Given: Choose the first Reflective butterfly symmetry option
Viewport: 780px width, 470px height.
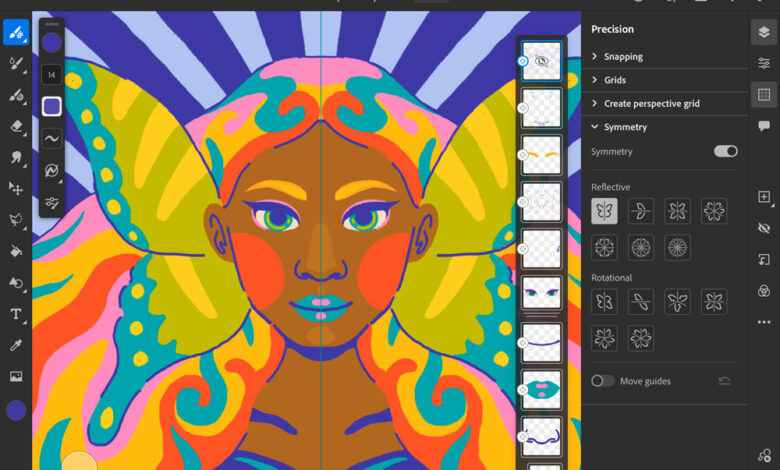Looking at the screenshot, I should (x=604, y=211).
